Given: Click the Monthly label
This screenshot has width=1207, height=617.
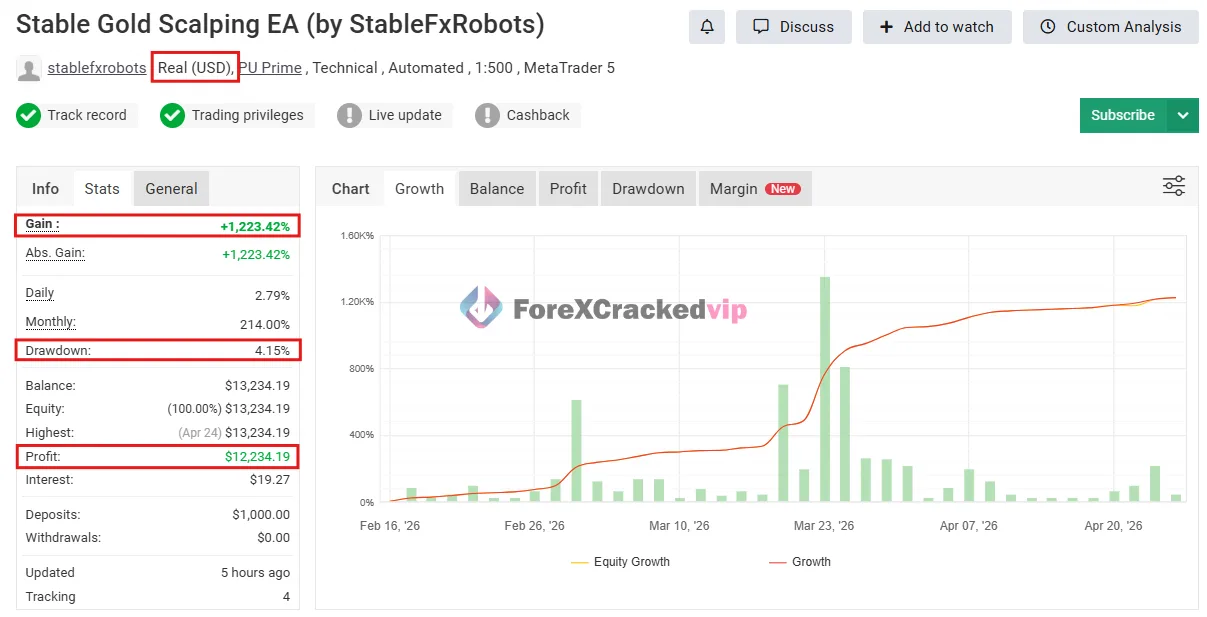Looking at the screenshot, I should point(50,322).
